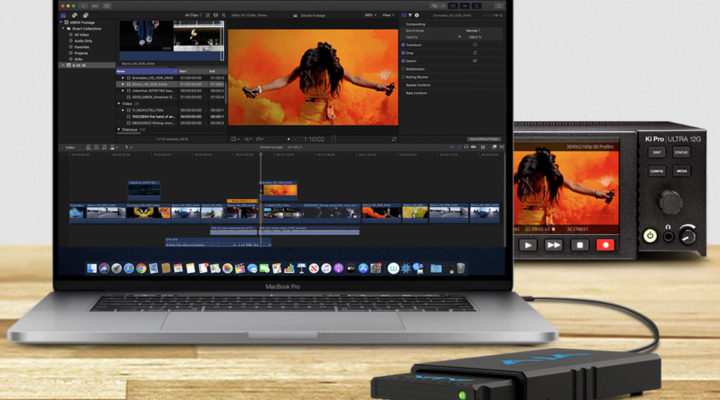Select the All Video smart collection
720x400 pixels.
tap(82, 34)
